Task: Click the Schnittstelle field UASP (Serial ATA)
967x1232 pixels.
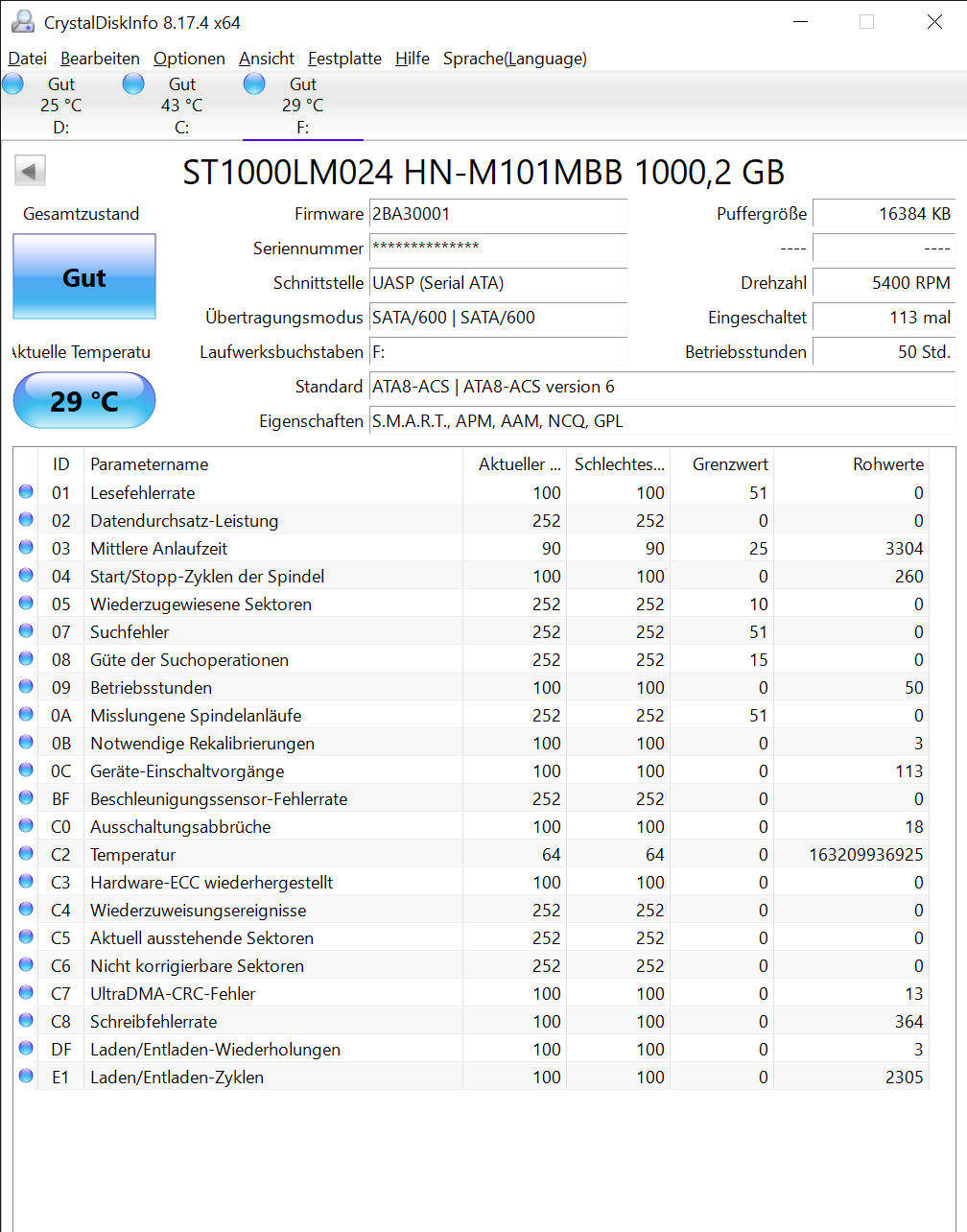Action: pos(499,283)
